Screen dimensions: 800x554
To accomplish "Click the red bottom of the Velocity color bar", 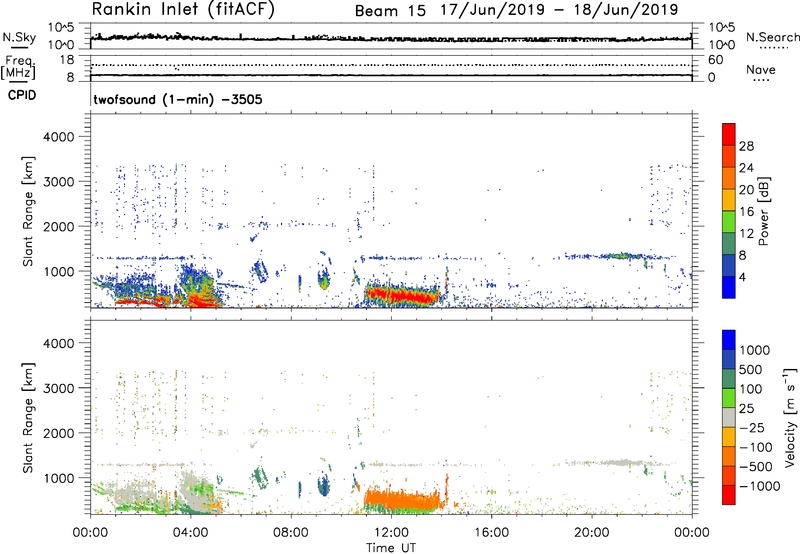I will [729, 495].
